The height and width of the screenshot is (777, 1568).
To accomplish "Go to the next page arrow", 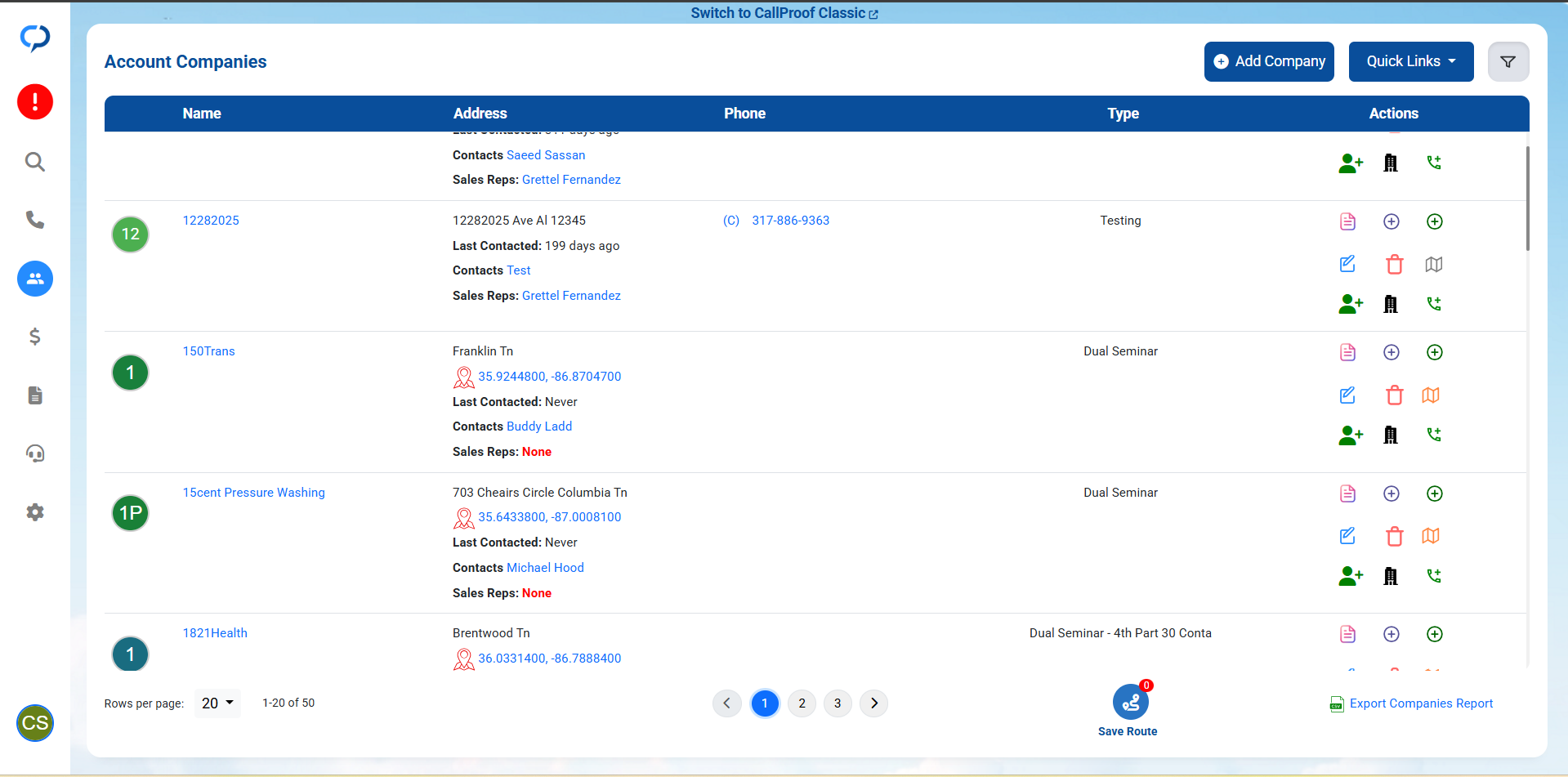I will pos(874,703).
